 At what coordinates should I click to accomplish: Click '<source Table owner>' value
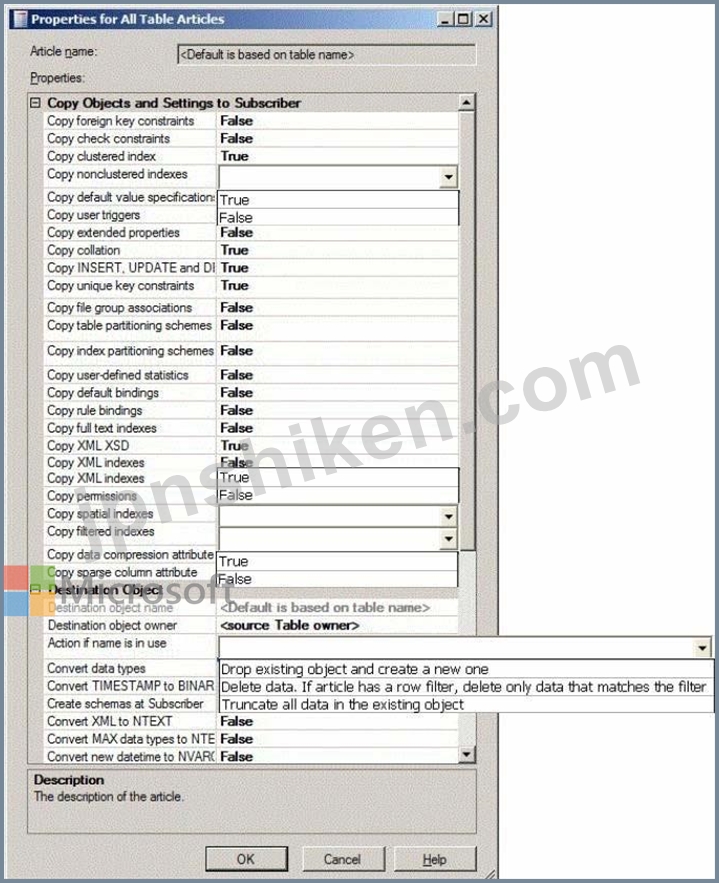pyautogui.click(x=289, y=625)
